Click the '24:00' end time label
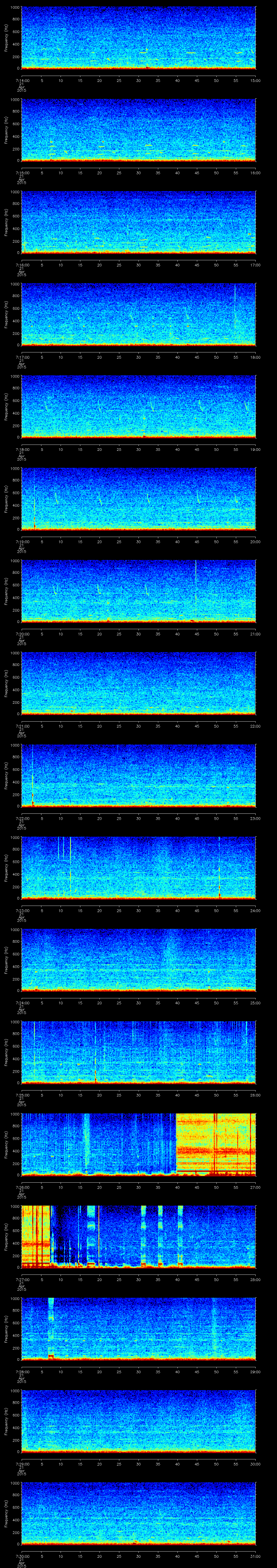The height and width of the screenshot is (1568, 277). (256, 910)
